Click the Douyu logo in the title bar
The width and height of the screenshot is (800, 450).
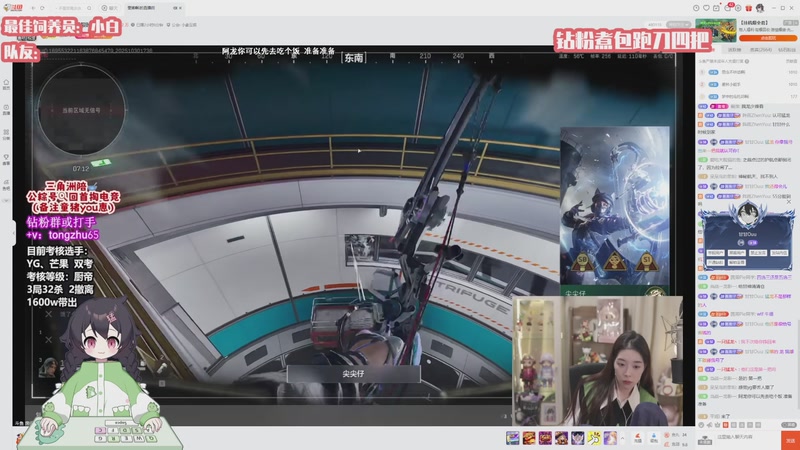coord(13,8)
